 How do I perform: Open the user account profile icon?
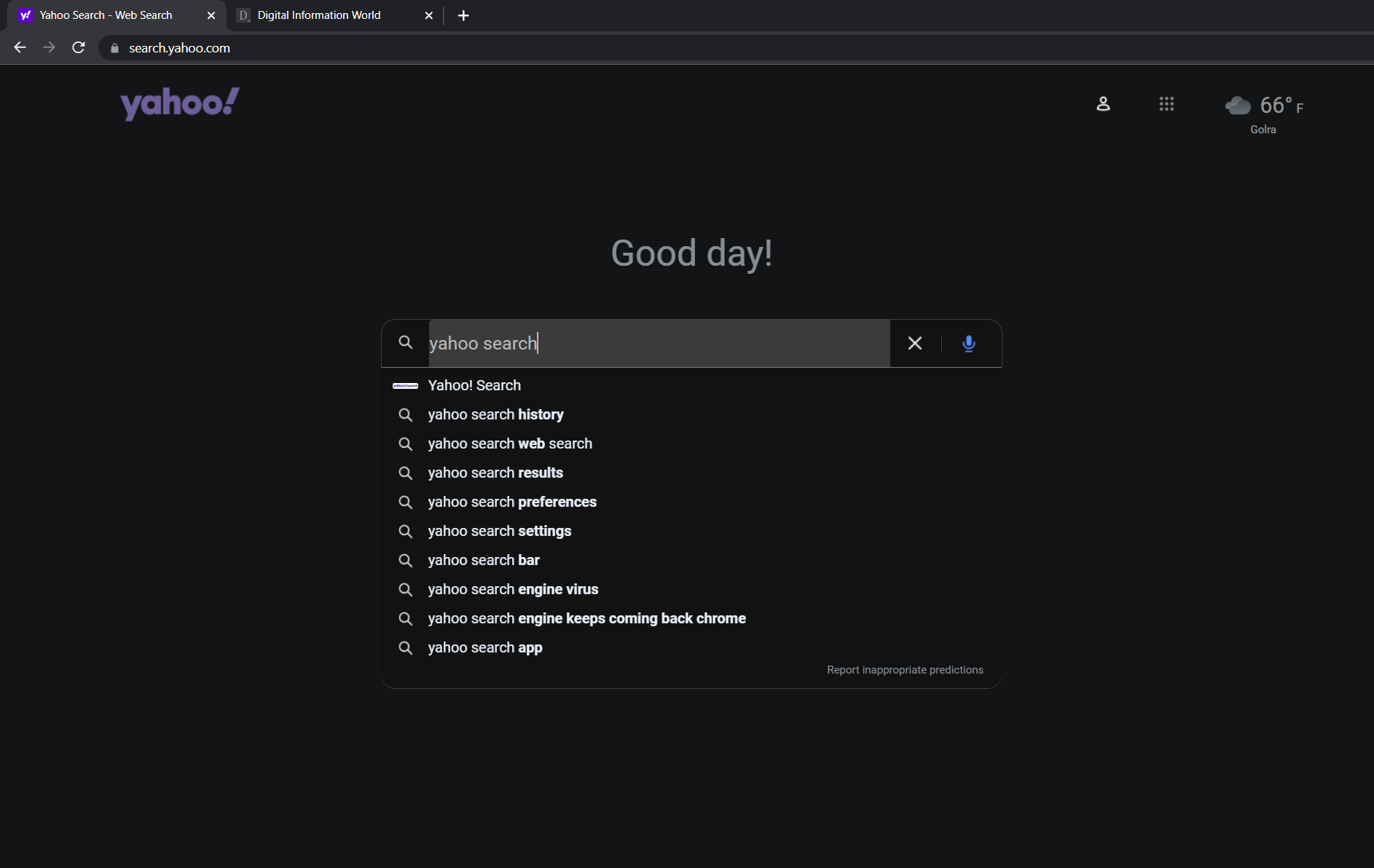coord(1103,104)
